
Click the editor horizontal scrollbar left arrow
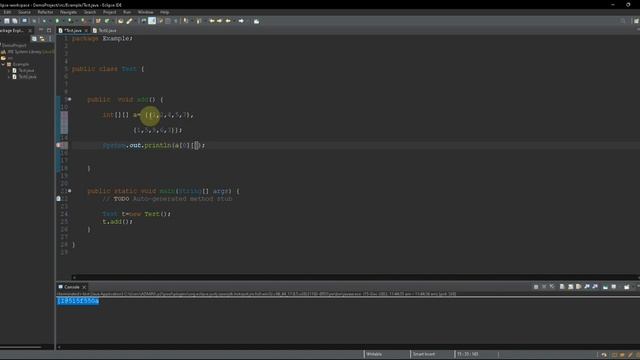point(74,278)
